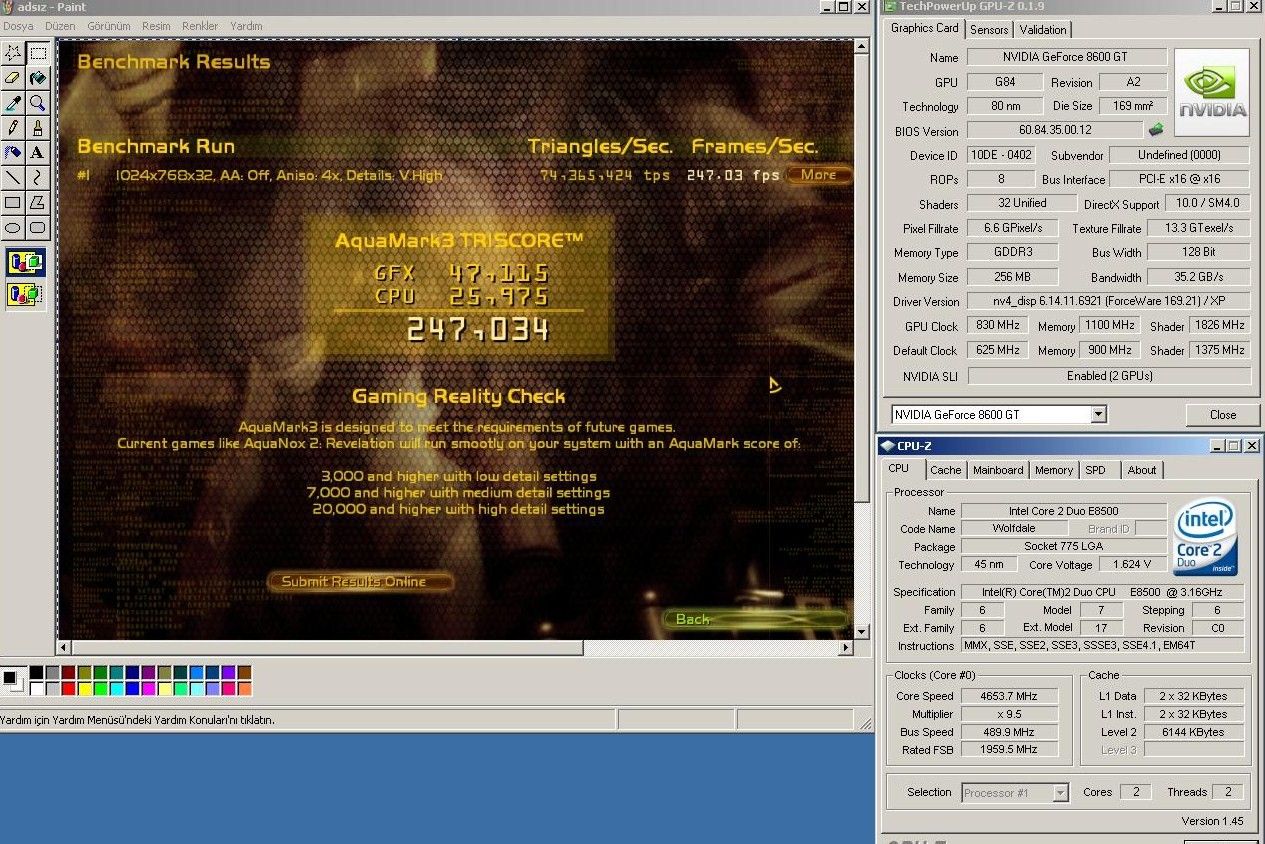1265x844 pixels.
Task: Click the BIOS save chip icon in GPU-Z
Action: 1155,130
